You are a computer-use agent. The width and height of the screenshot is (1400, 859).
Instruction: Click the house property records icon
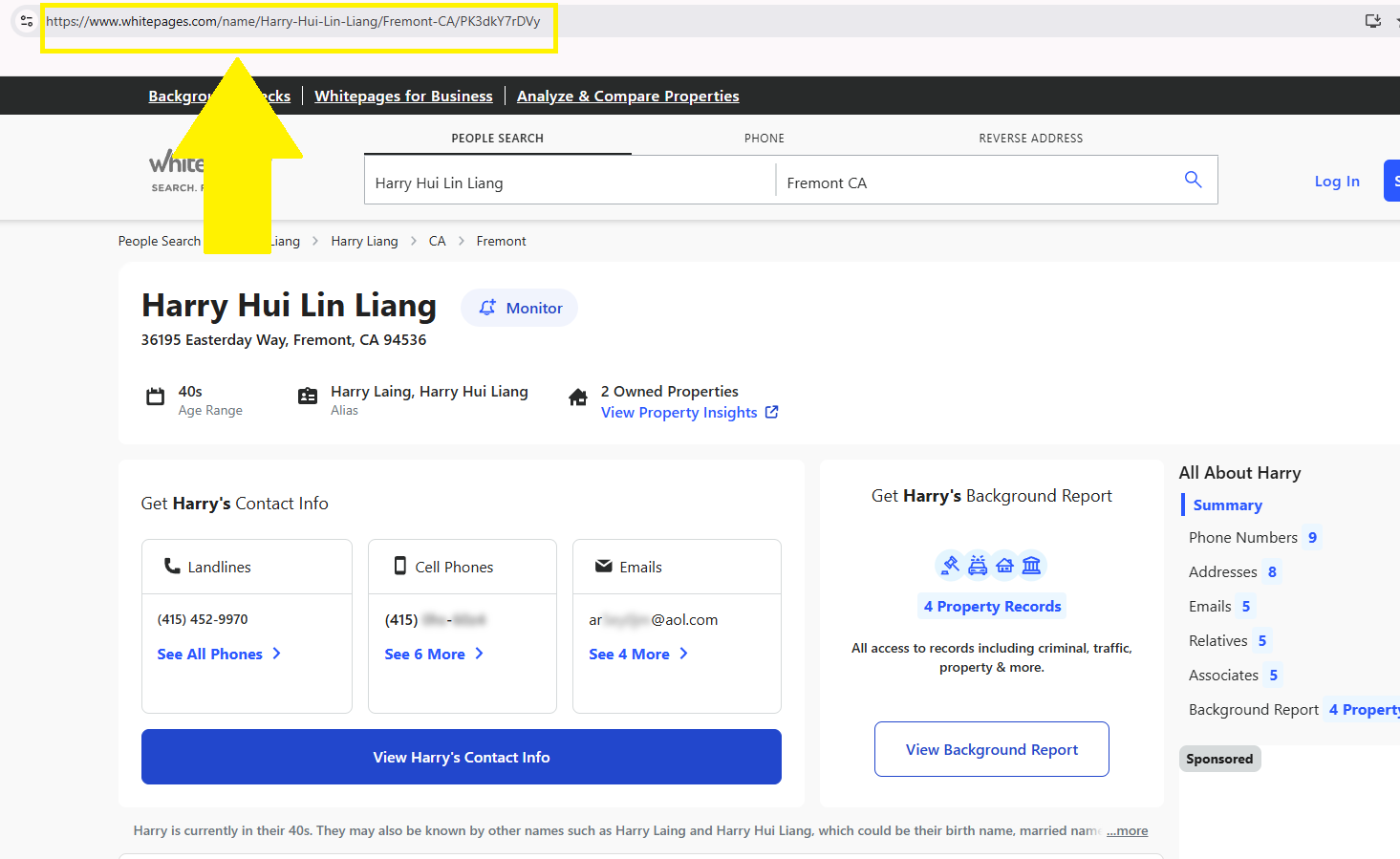[1004, 566]
